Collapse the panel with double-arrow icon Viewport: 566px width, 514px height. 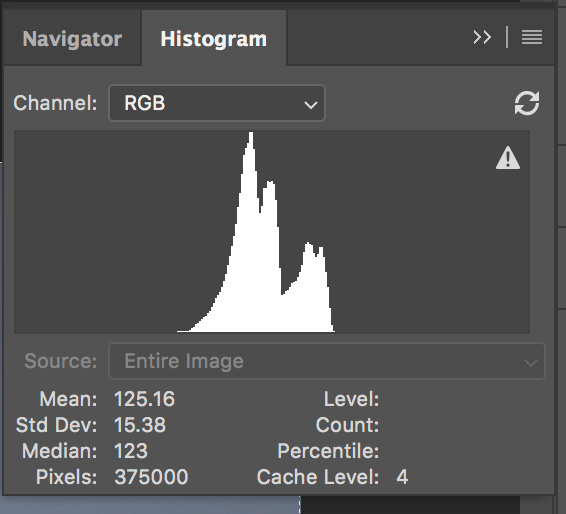482,37
